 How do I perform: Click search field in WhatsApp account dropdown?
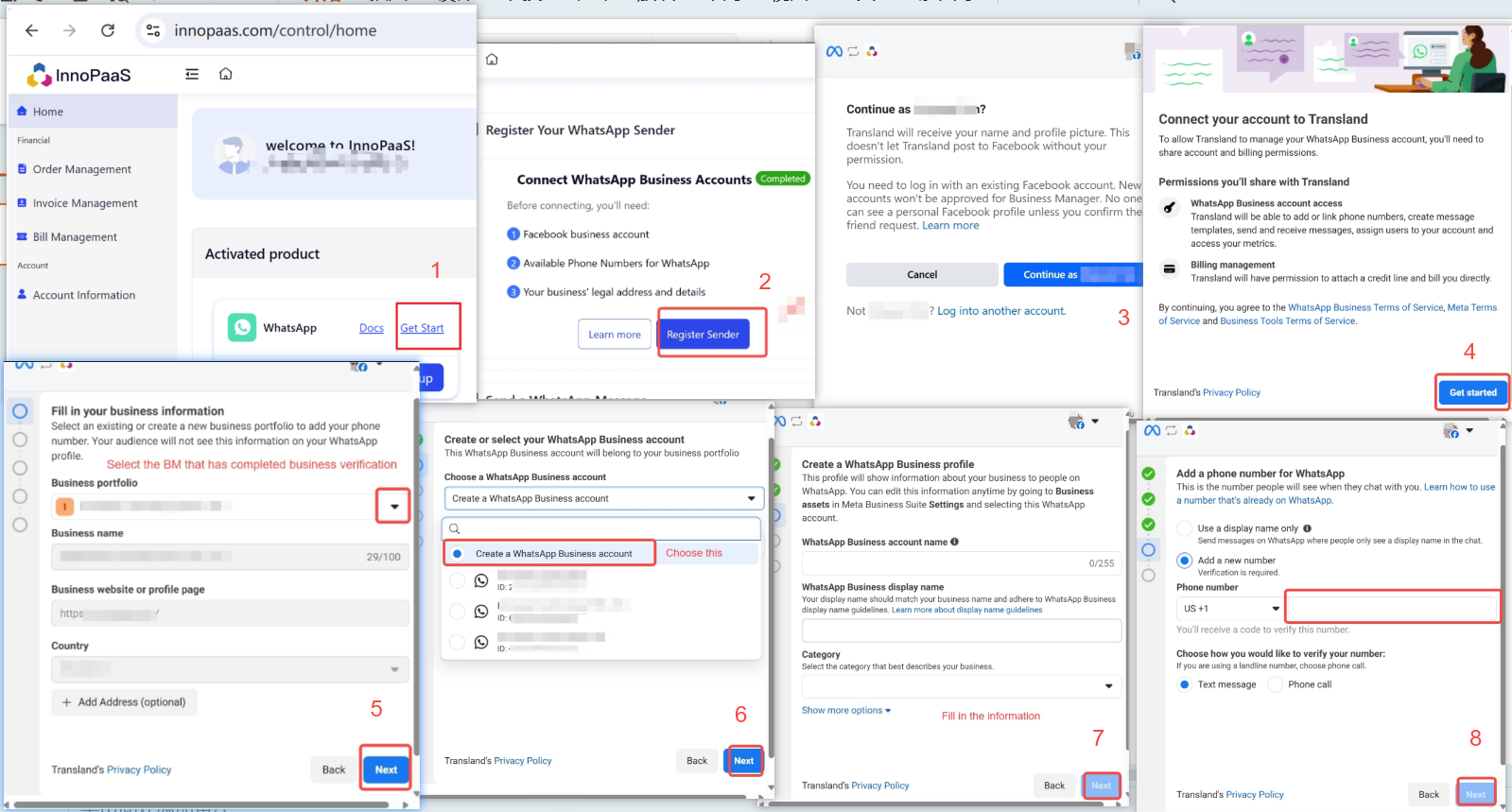[602, 528]
